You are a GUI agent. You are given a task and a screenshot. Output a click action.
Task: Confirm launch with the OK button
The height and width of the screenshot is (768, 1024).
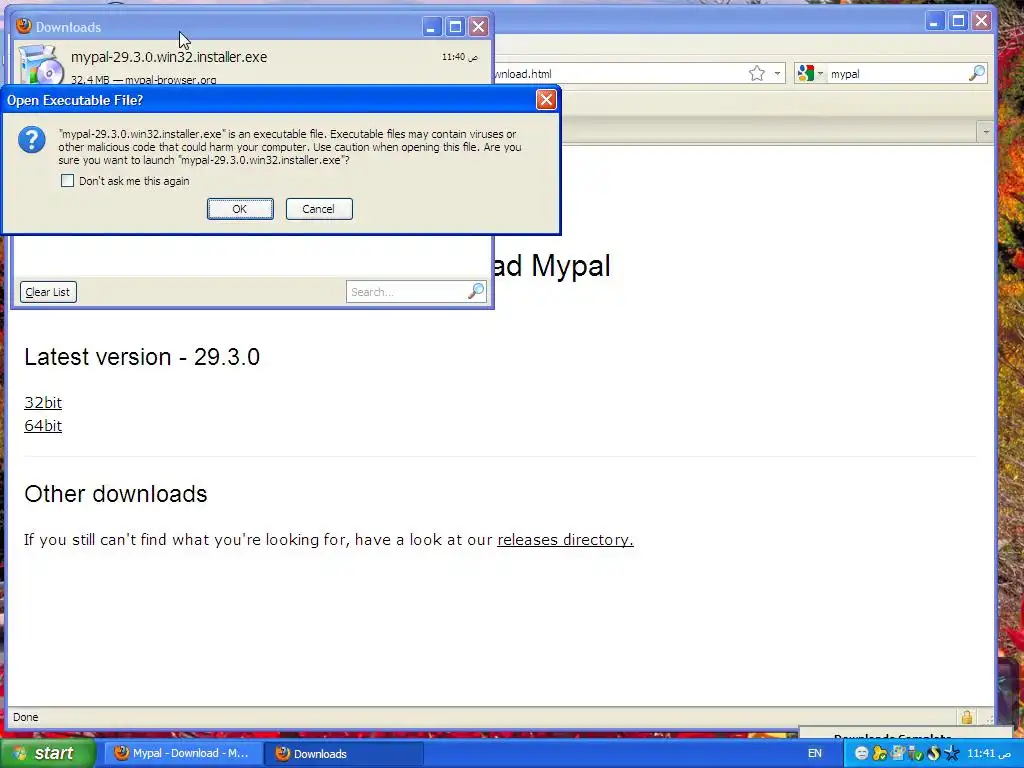coord(240,209)
